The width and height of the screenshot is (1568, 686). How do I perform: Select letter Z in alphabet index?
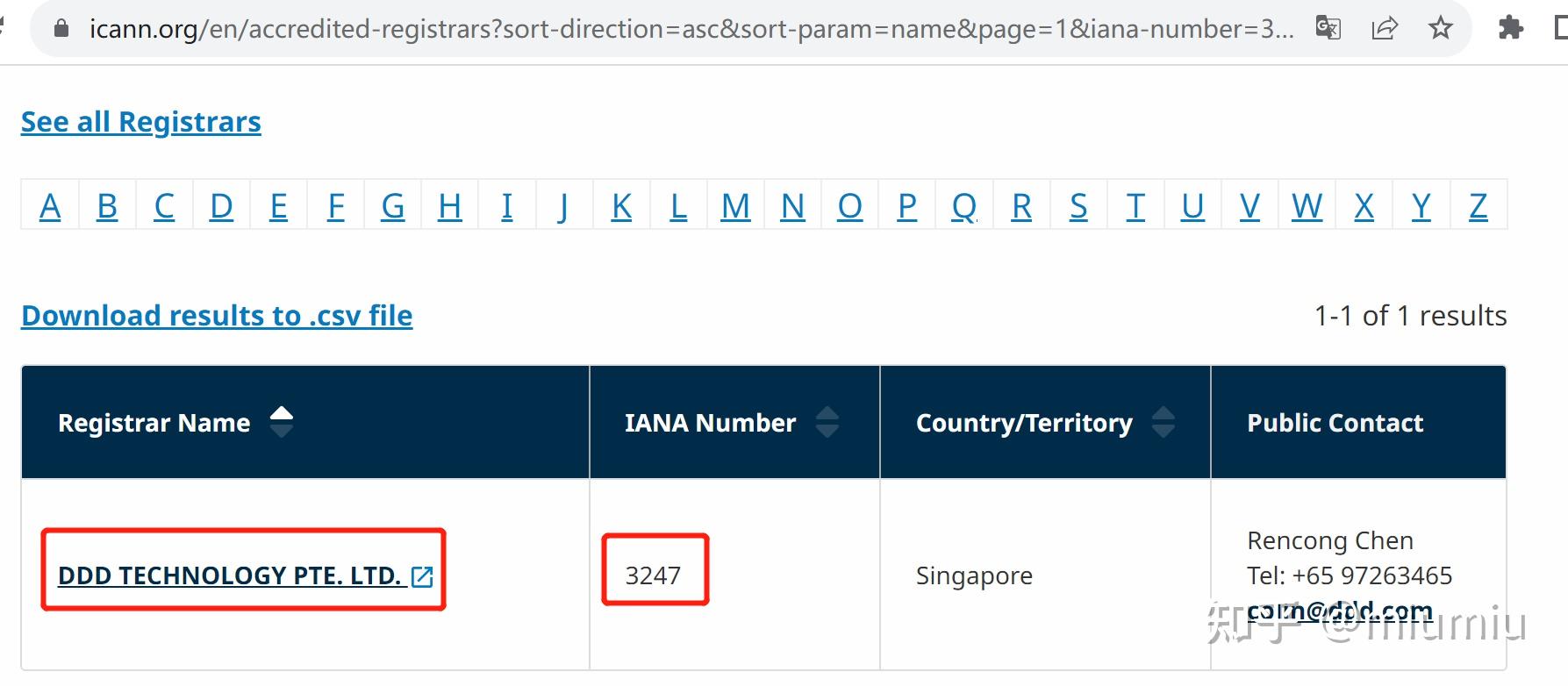point(1479,206)
